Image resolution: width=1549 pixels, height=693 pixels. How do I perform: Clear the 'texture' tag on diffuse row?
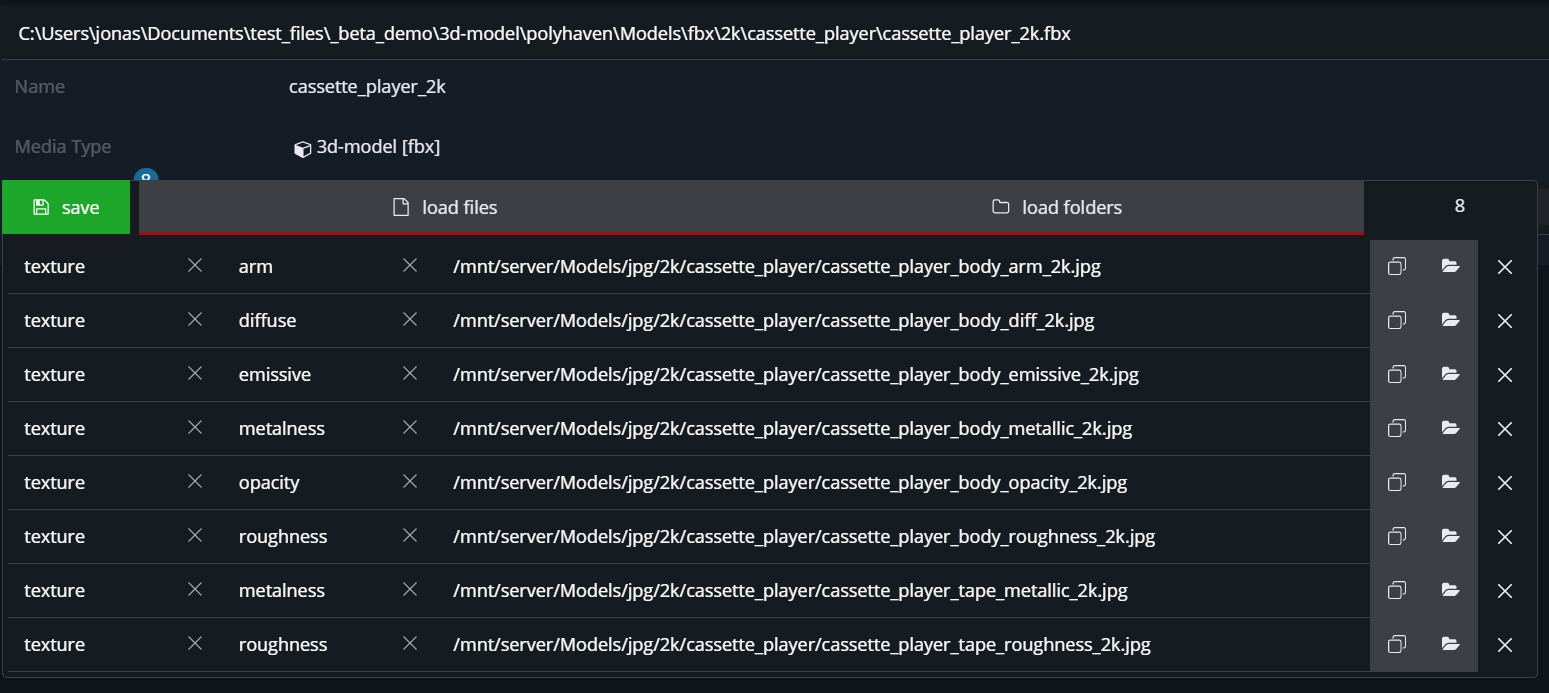(x=195, y=320)
